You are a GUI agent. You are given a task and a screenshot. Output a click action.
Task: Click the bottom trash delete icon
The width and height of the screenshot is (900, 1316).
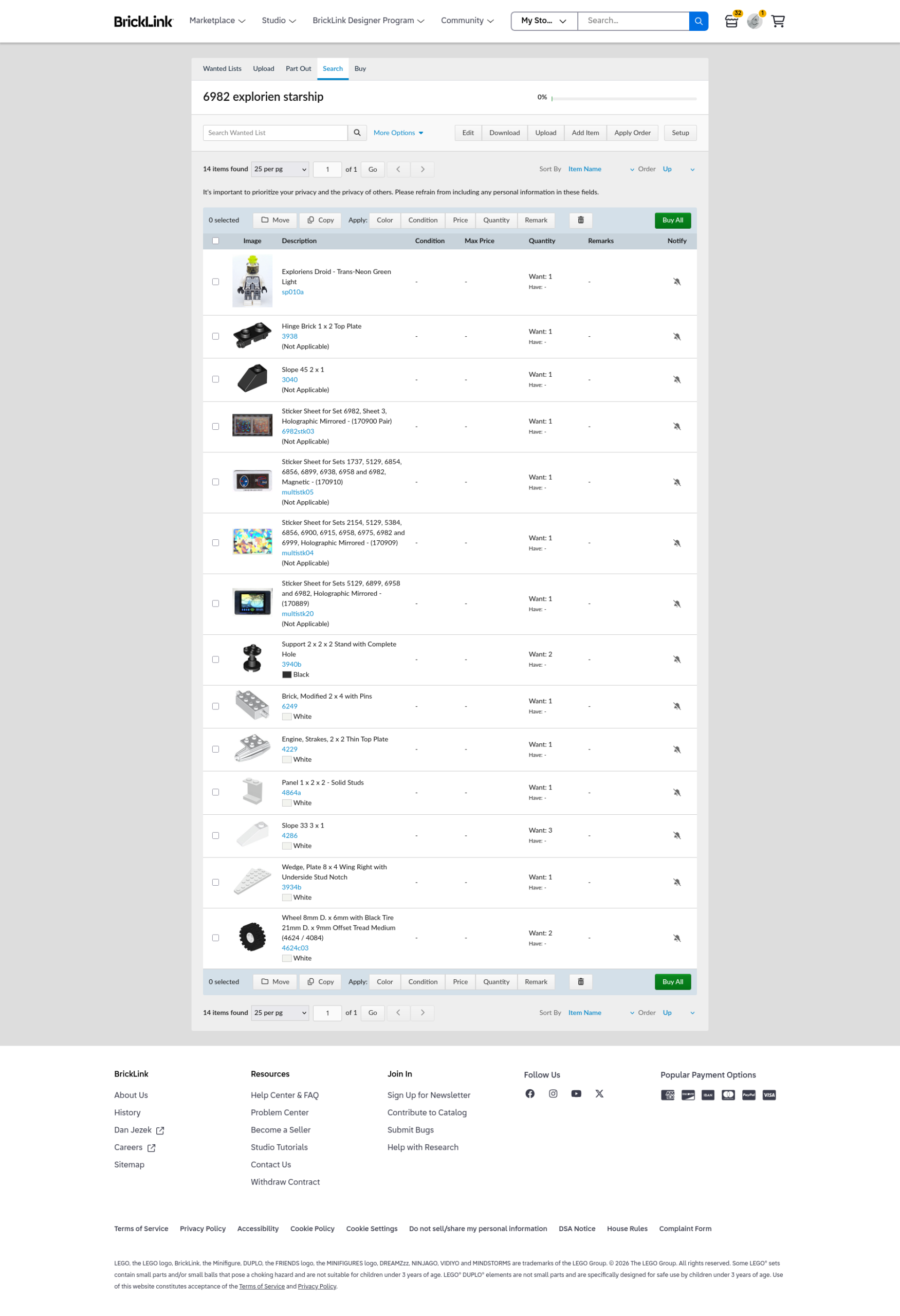(x=581, y=982)
